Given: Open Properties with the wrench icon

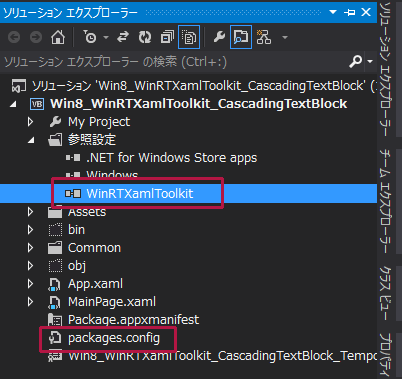Looking at the screenshot, I should pyautogui.click(x=219, y=37).
